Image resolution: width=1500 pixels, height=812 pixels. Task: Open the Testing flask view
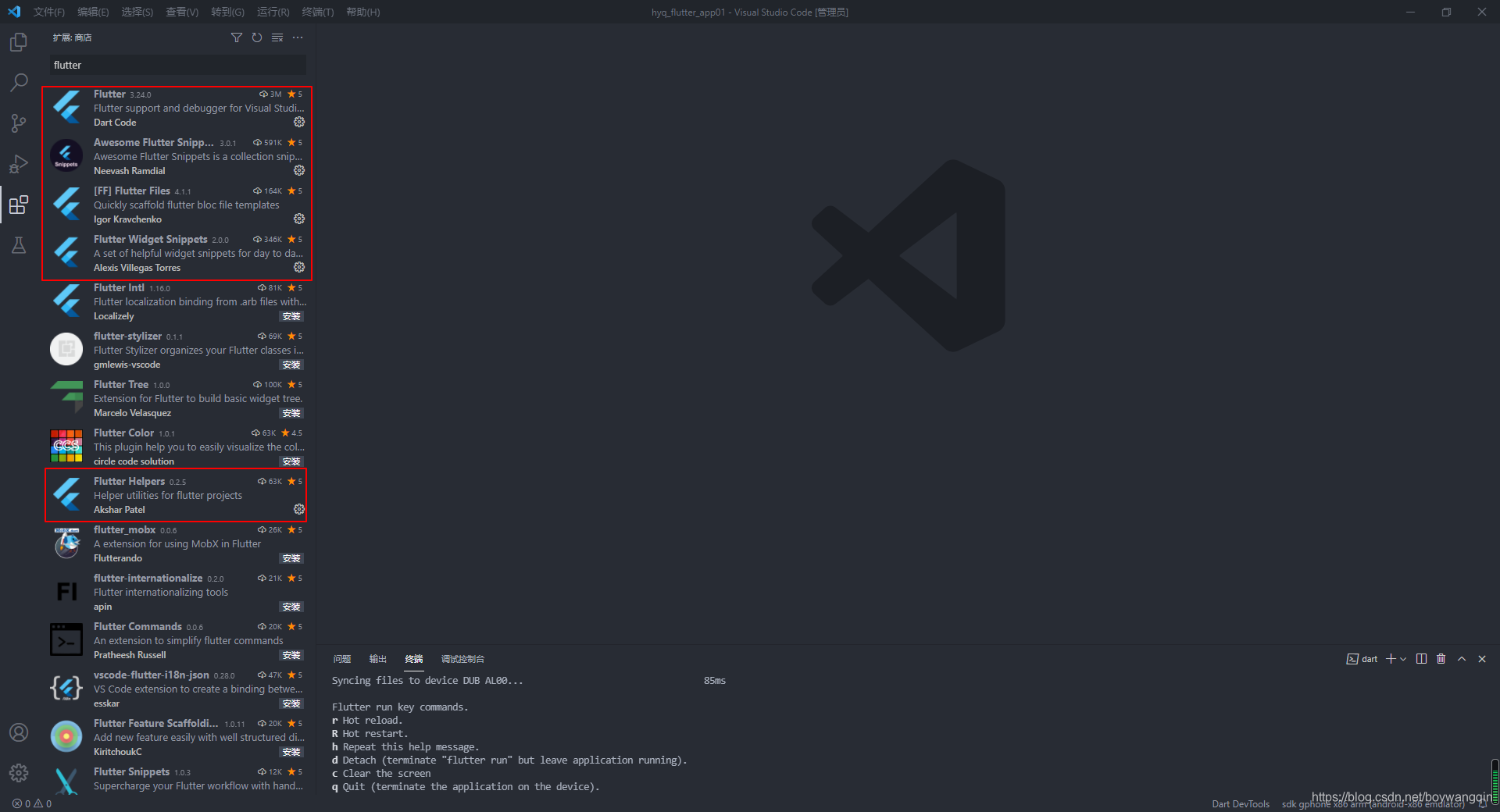pyautogui.click(x=19, y=245)
